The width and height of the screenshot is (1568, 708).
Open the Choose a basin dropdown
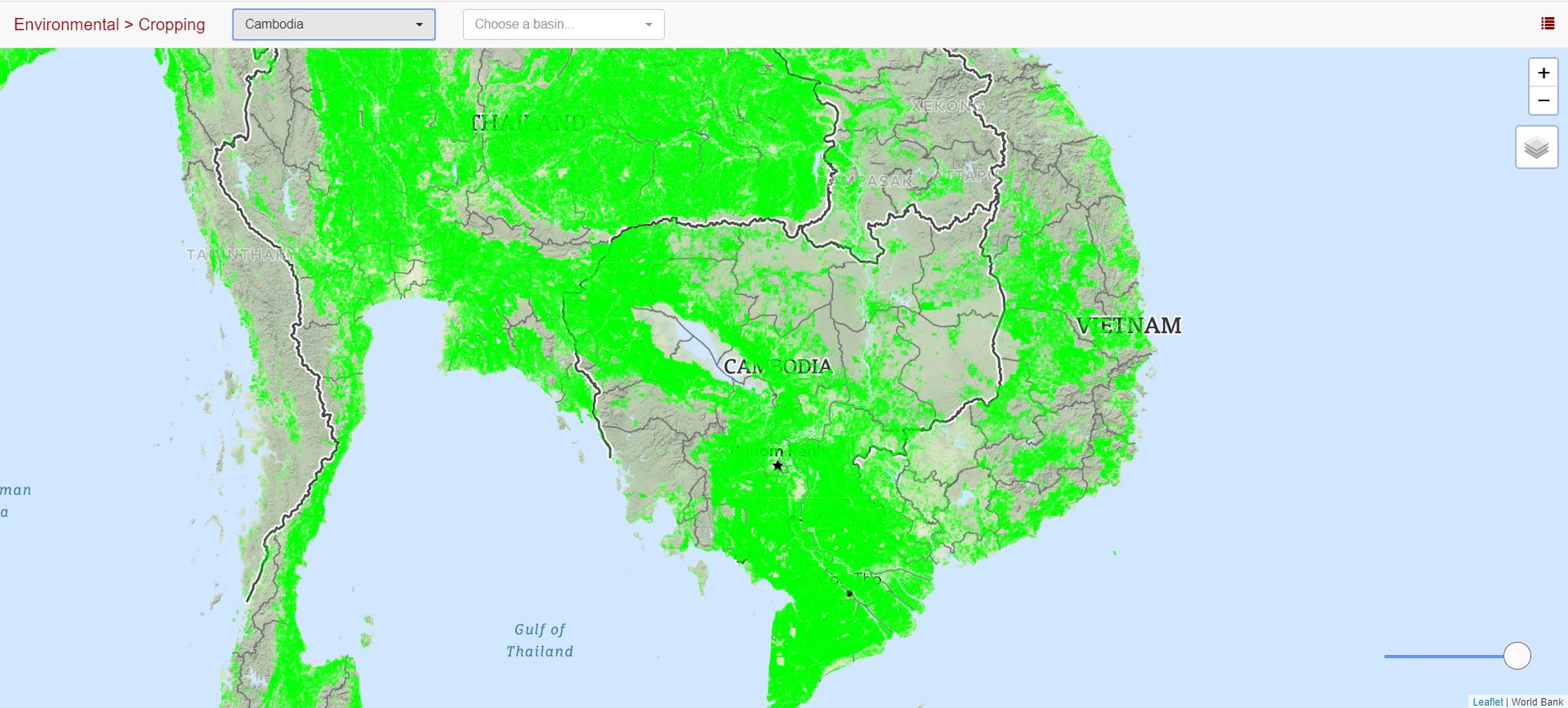click(555, 24)
